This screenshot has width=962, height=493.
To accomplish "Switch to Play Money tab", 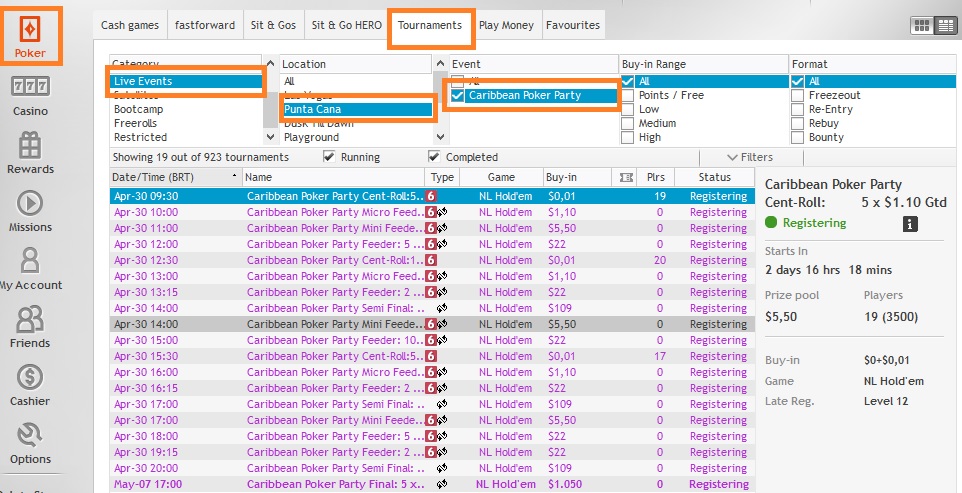I will (x=506, y=25).
